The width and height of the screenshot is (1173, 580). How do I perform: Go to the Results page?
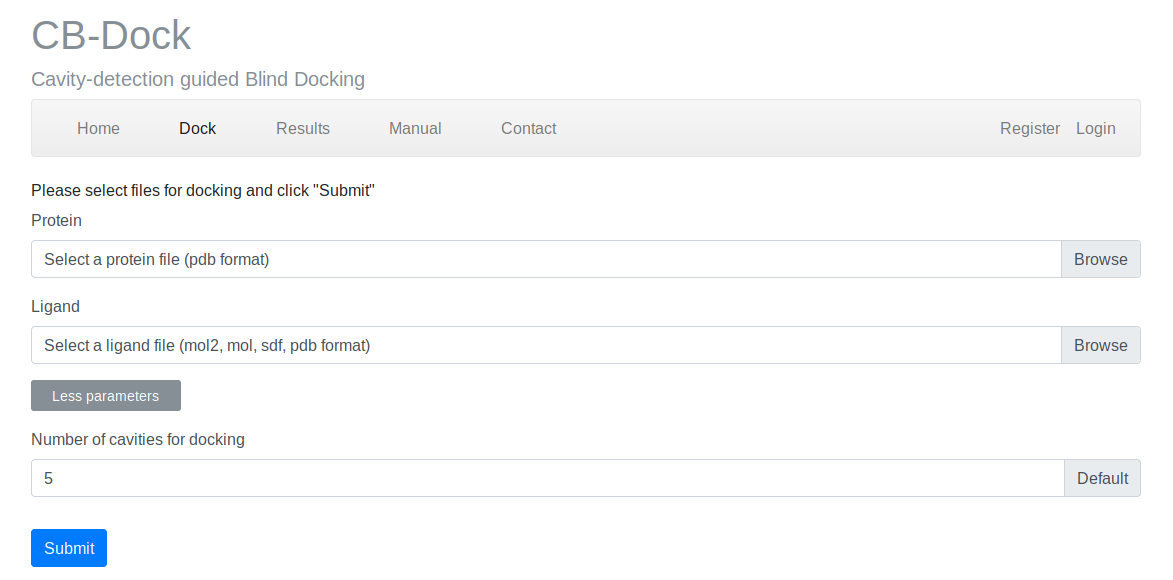pos(303,128)
